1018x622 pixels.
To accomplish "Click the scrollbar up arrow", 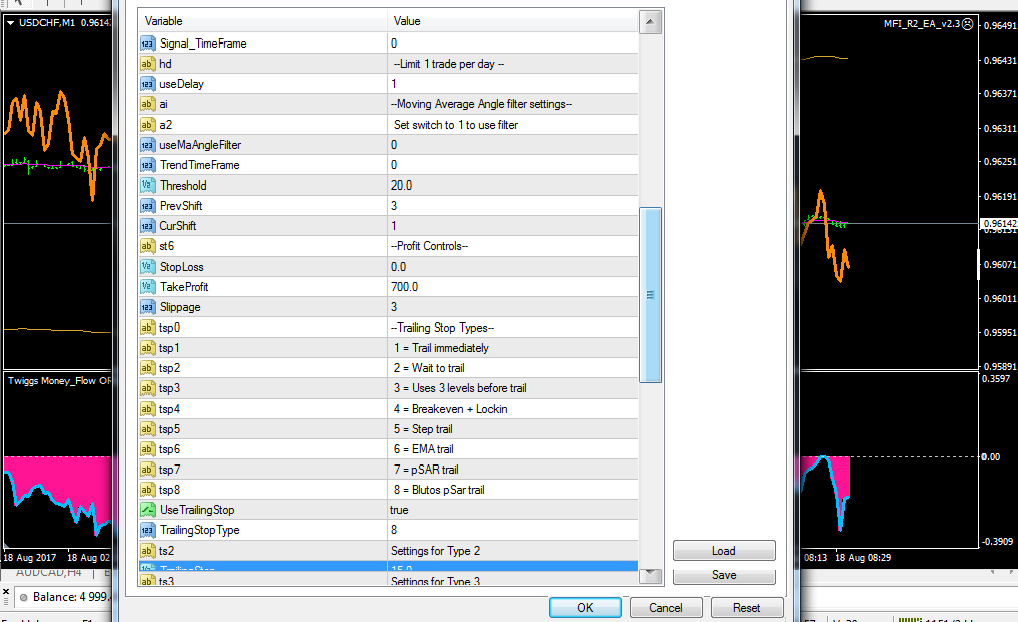I will pyautogui.click(x=650, y=22).
